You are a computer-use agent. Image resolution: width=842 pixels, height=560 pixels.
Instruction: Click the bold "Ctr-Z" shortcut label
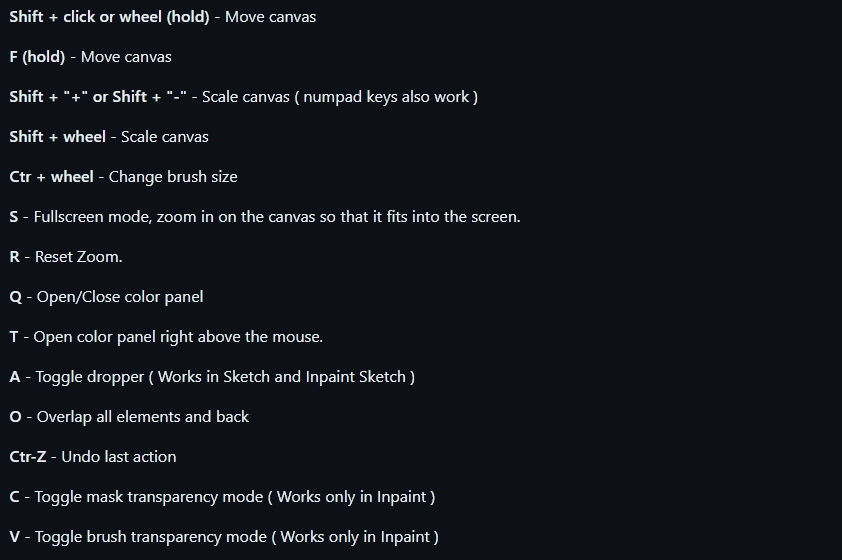click(x=29, y=457)
